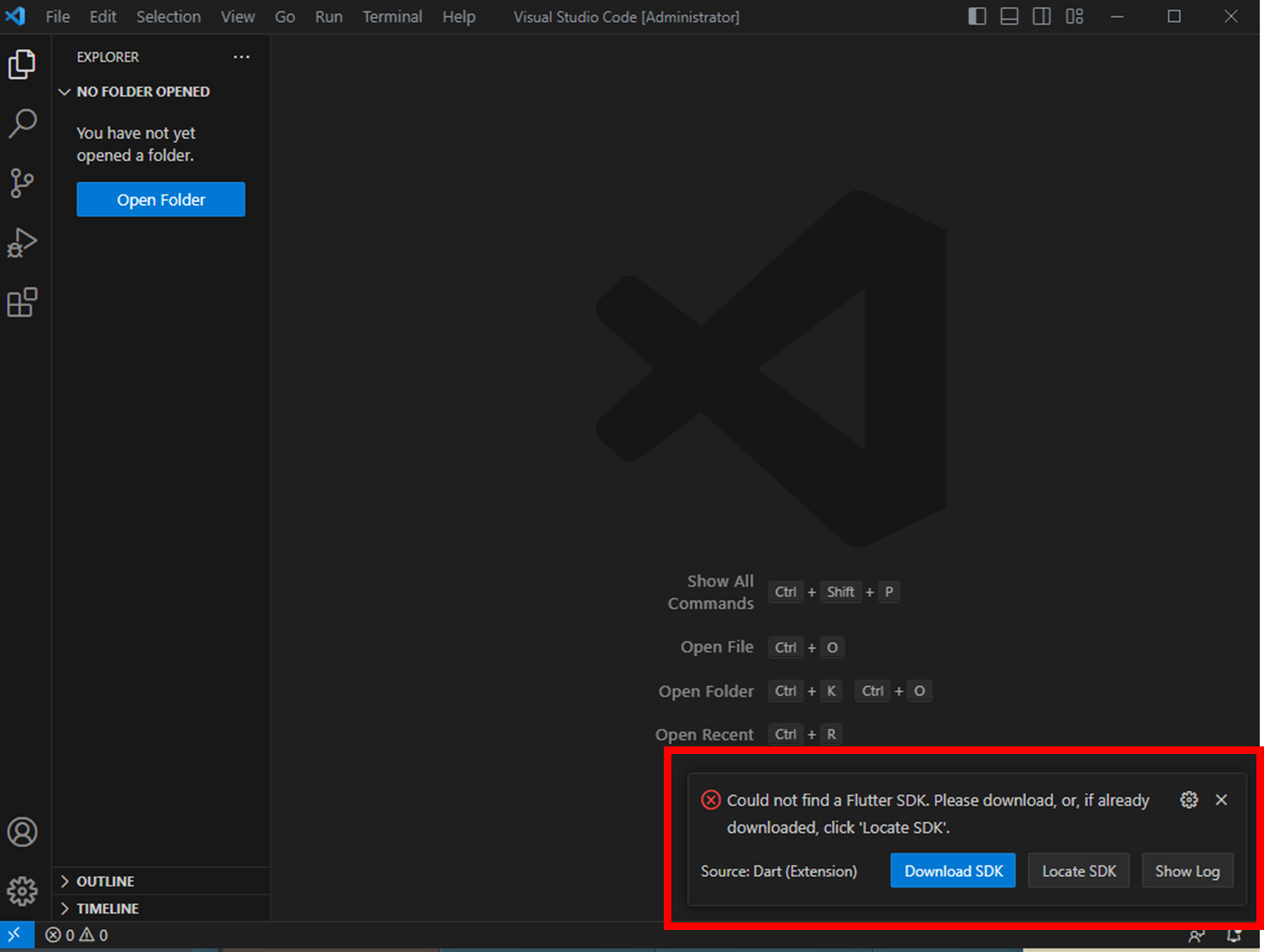Click the Open Folder button

[161, 200]
